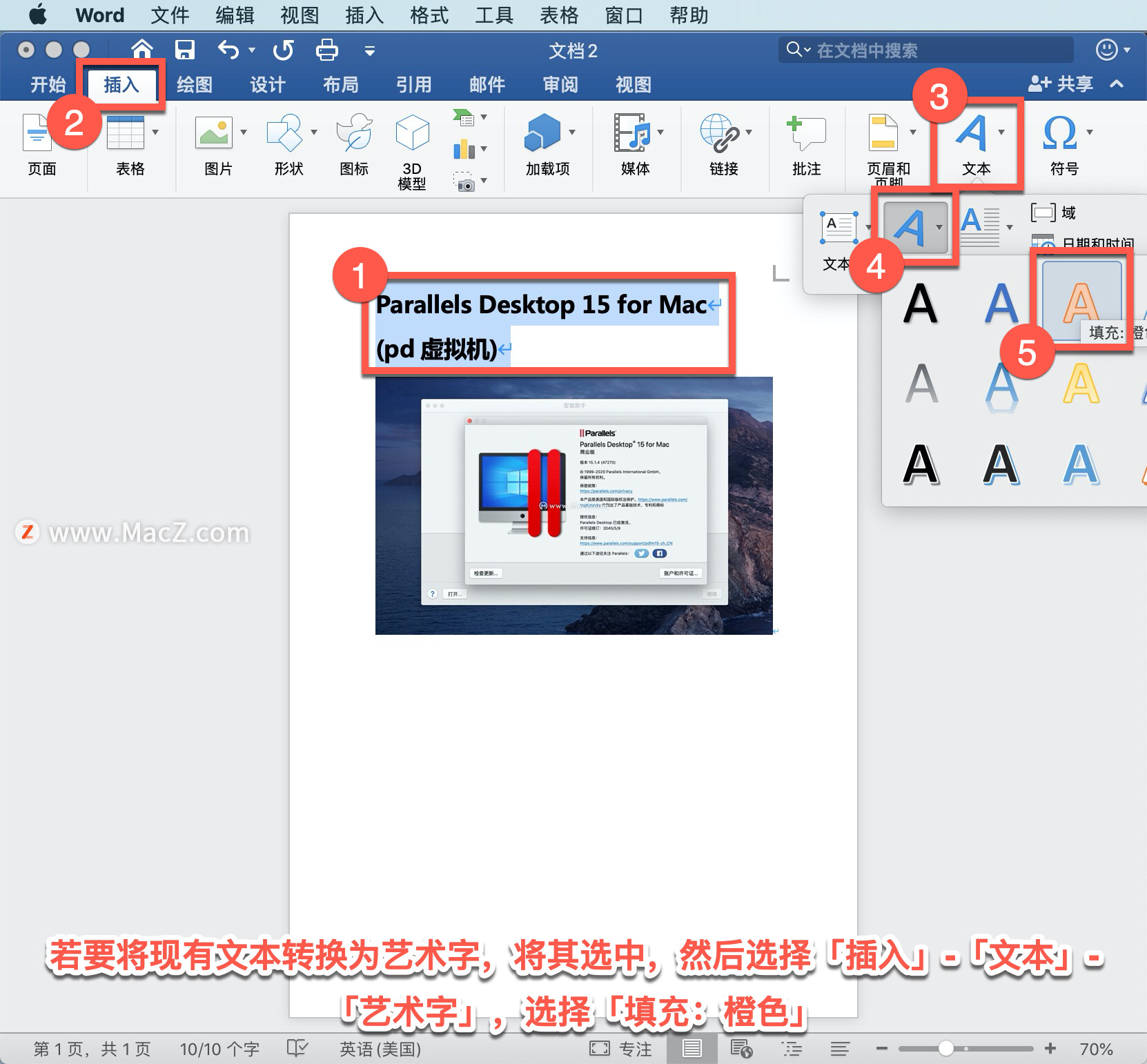This screenshot has width=1147, height=1064.
Task: Insert an icon via 图标 button
Action: click(354, 146)
